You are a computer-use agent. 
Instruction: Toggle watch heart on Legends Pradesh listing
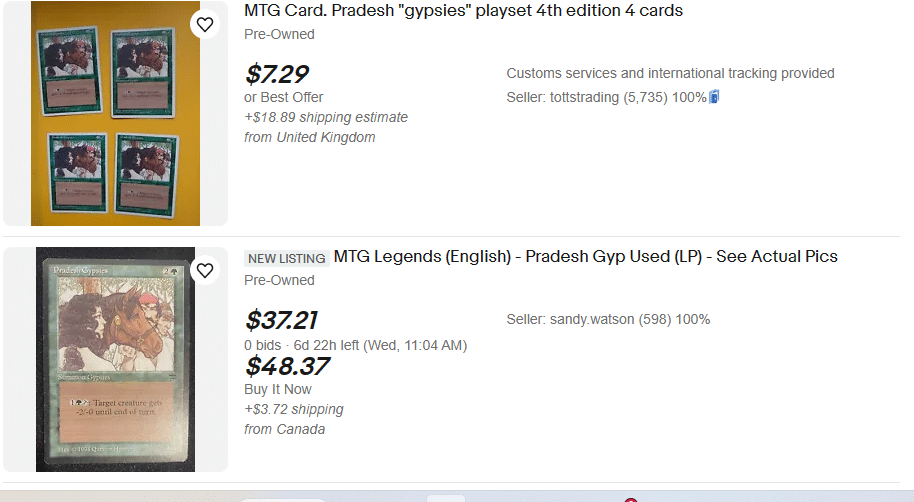coord(205,270)
